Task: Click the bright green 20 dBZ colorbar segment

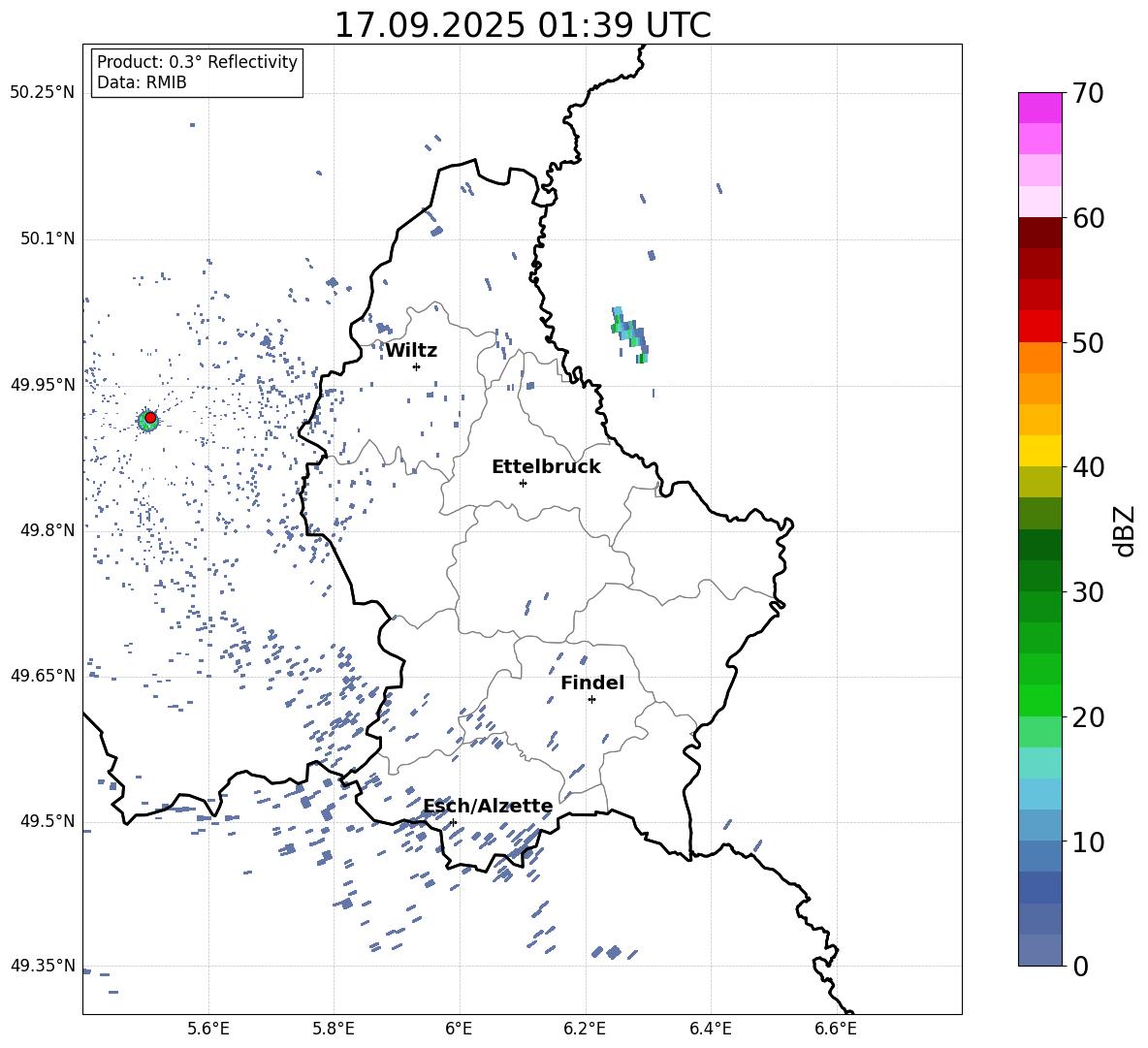Action: click(x=1039, y=700)
